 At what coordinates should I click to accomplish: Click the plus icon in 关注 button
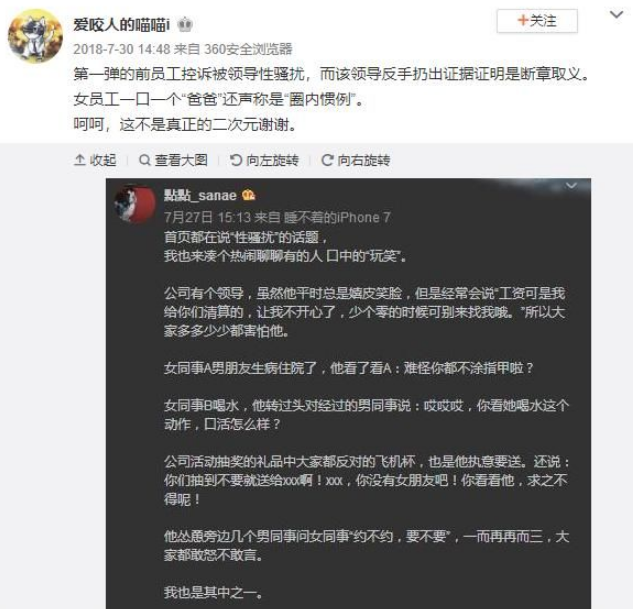523,20
